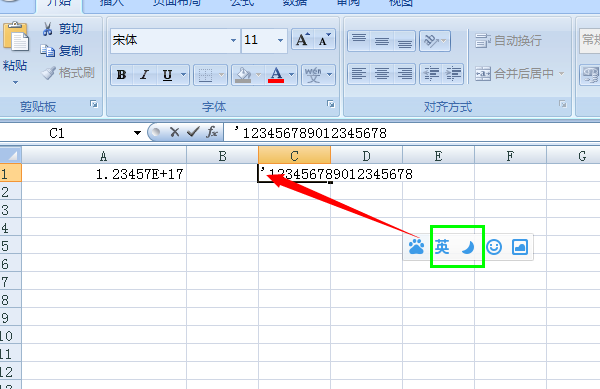Decrease font size with small A

point(324,39)
